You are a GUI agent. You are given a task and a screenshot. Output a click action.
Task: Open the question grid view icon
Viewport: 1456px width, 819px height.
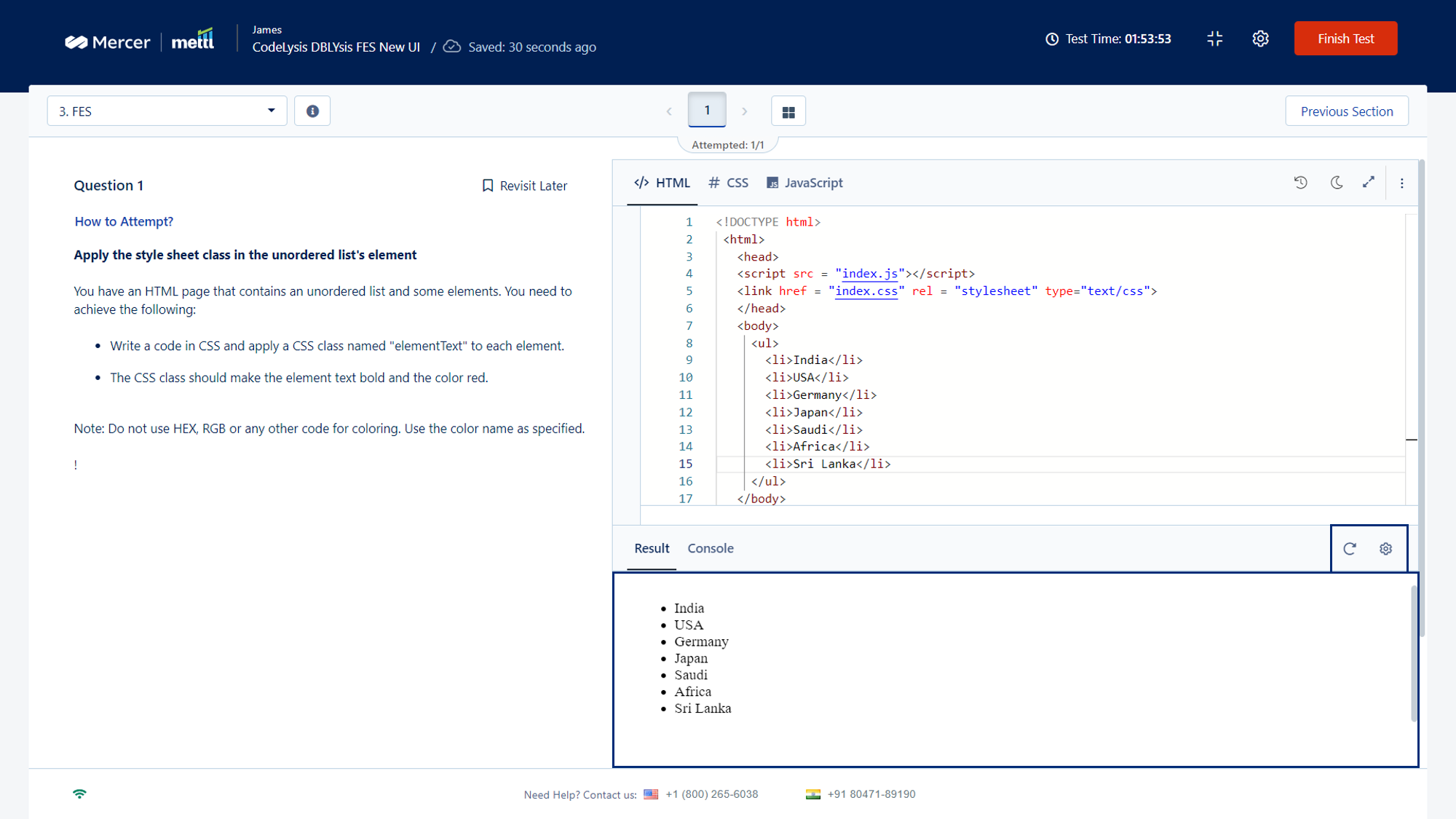coord(788,111)
